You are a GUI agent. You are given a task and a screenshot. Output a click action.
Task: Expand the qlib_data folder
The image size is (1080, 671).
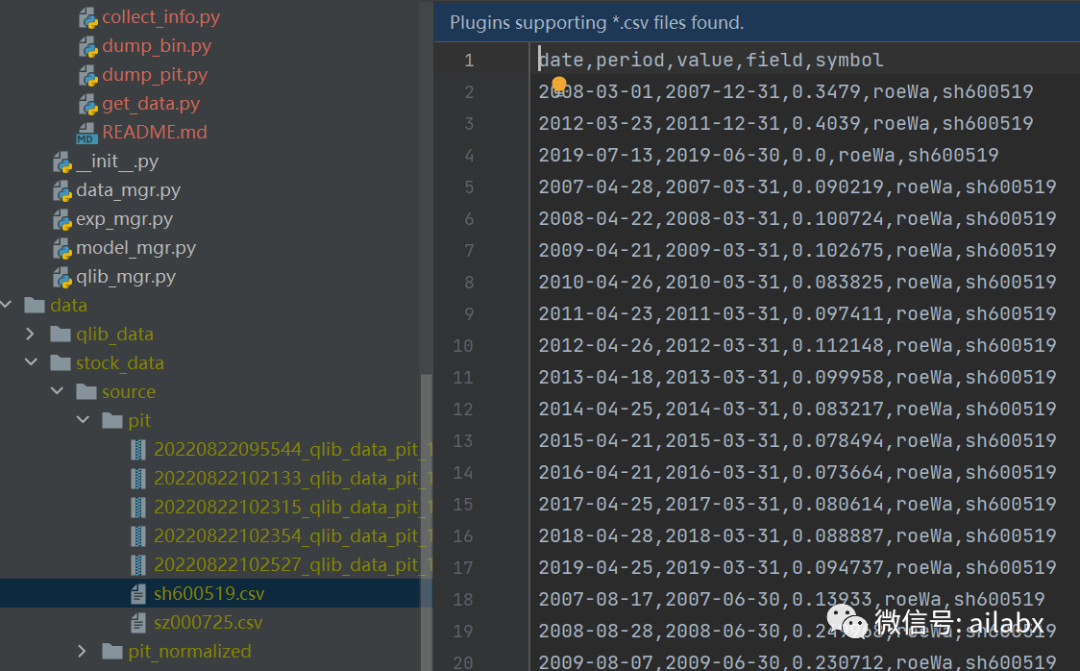click(30, 334)
